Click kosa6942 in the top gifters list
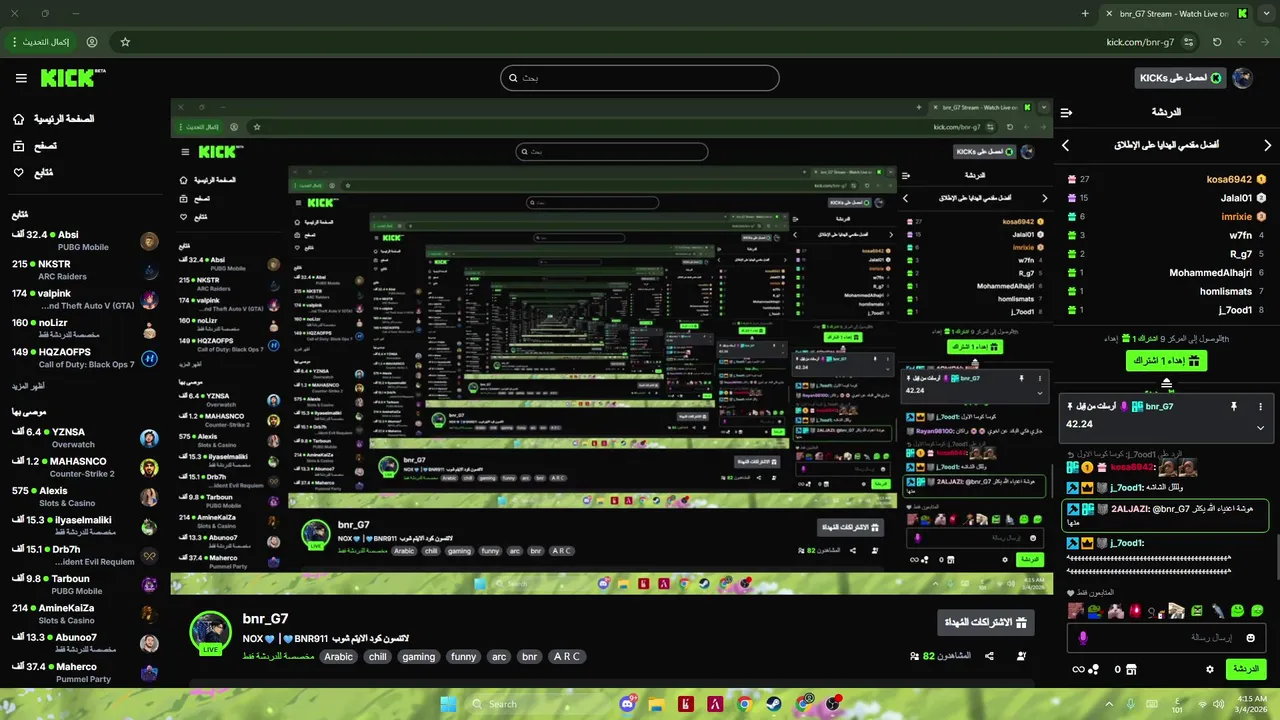Viewport: 1280px width, 720px height. 1229,179
